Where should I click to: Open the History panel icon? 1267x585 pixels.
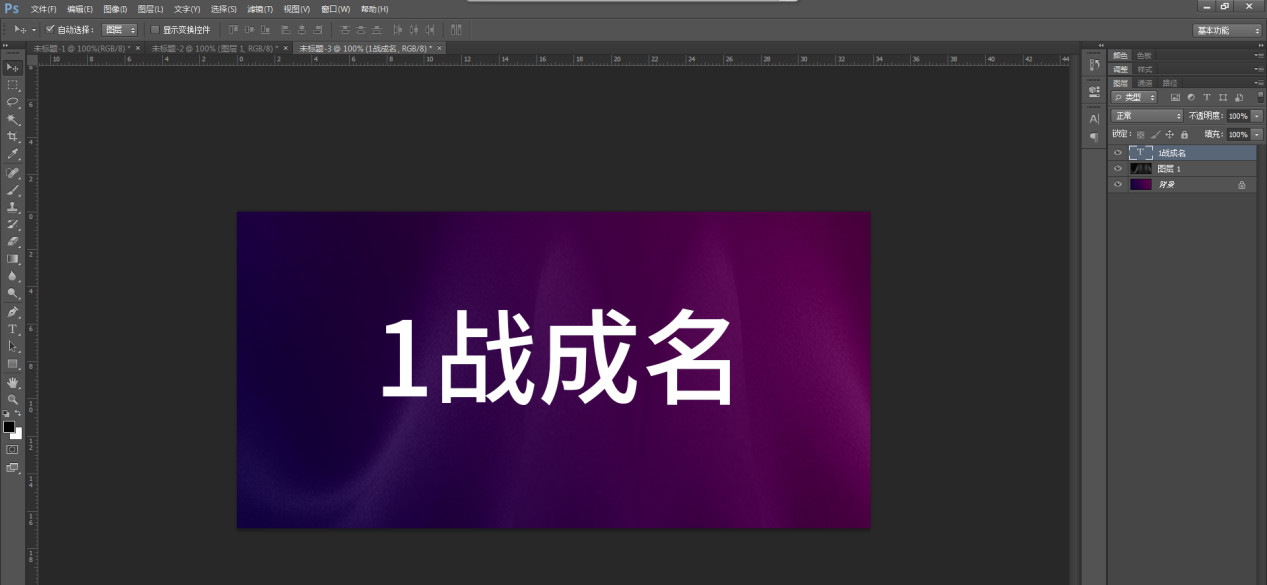[x=1094, y=65]
